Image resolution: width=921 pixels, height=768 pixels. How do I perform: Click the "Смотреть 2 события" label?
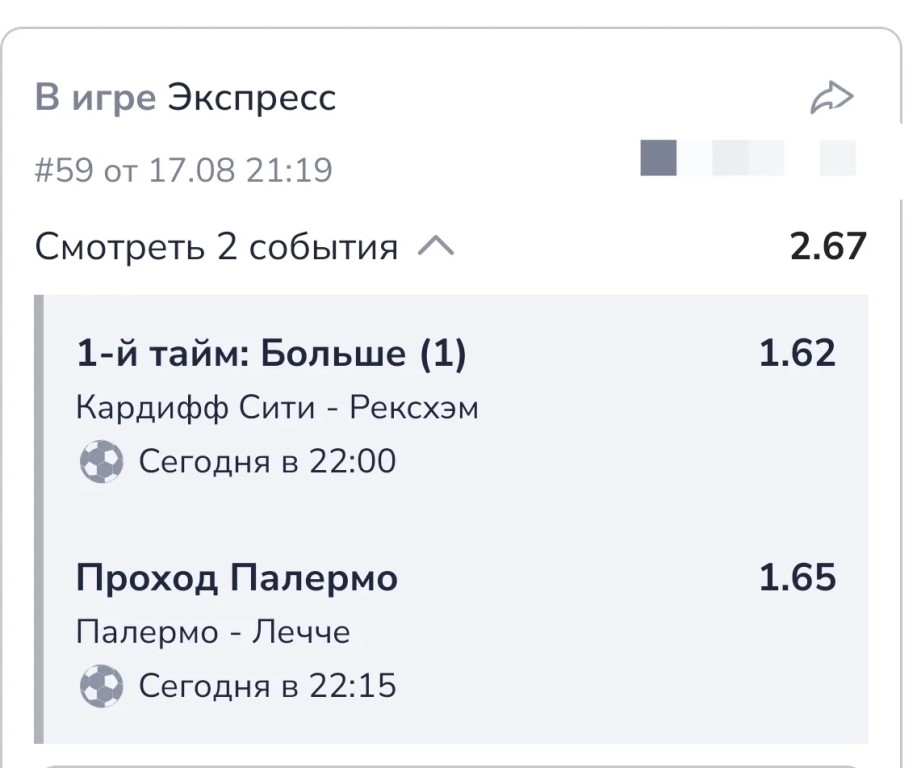(216, 247)
